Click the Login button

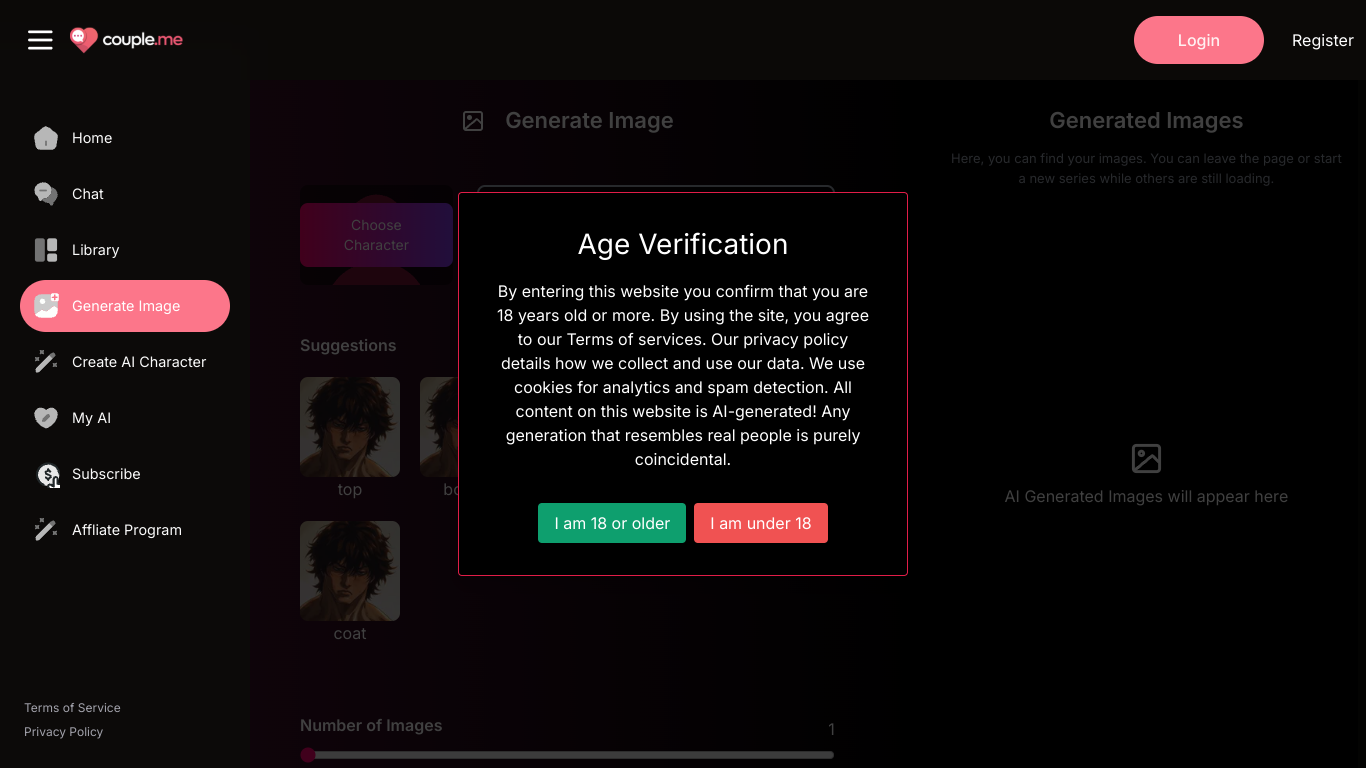(1198, 40)
